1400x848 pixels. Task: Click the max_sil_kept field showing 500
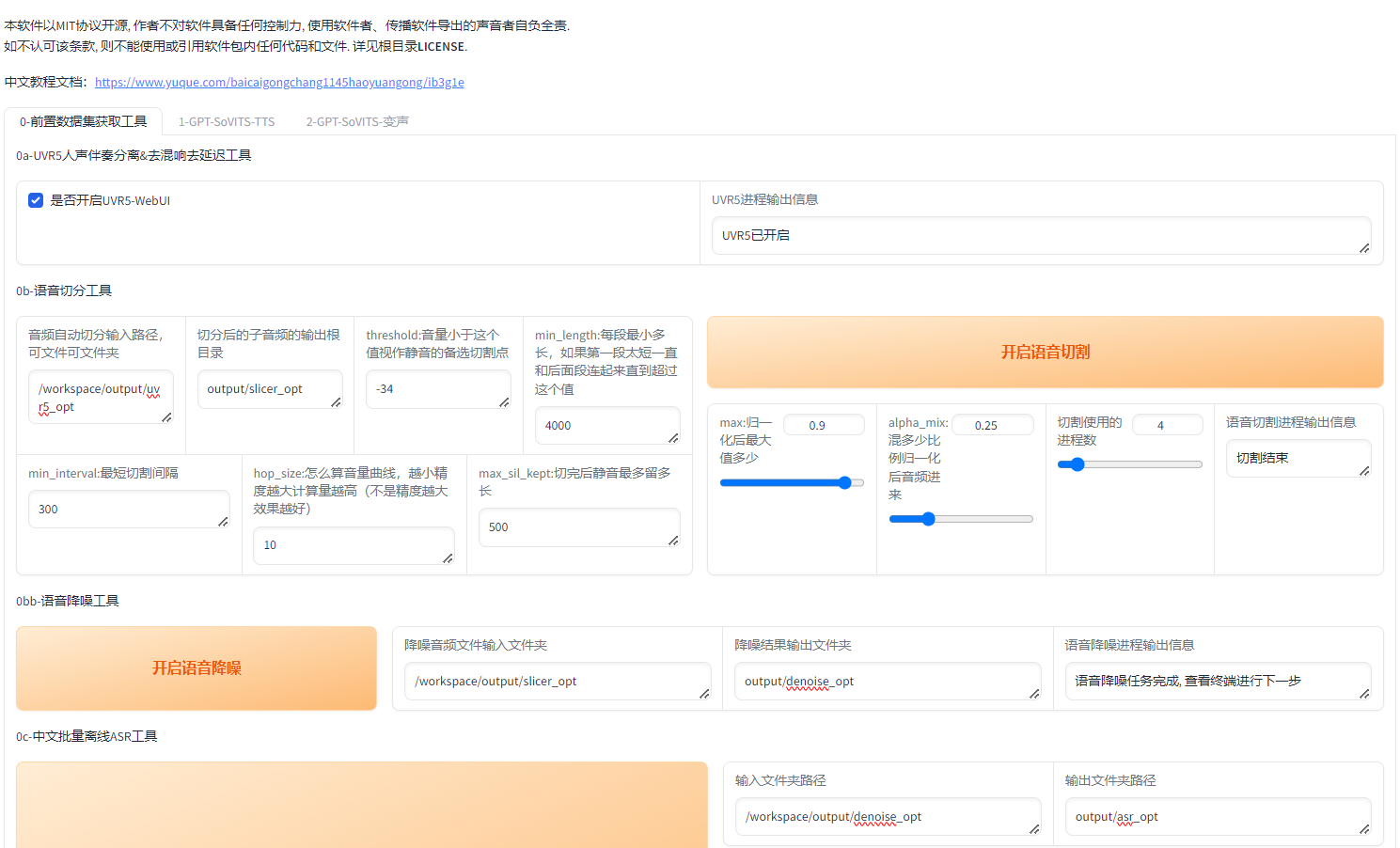click(579, 526)
